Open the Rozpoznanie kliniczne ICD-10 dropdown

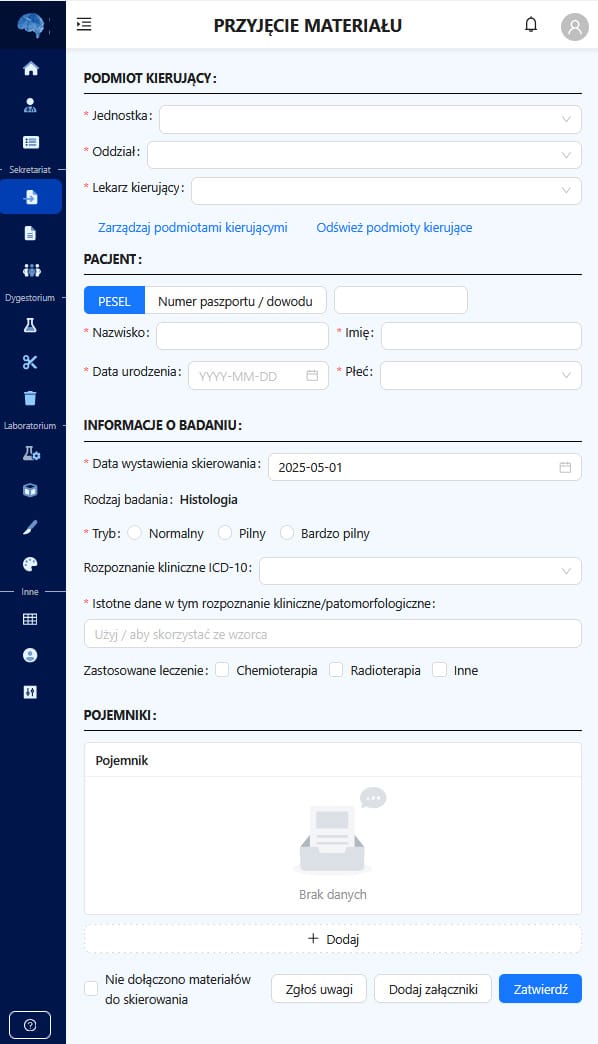click(x=420, y=571)
